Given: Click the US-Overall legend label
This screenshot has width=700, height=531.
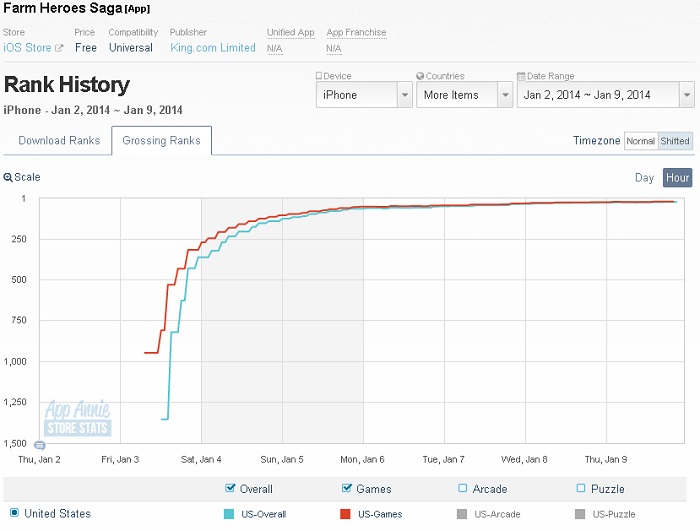Looking at the screenshot, I should [x=263, y=514].
